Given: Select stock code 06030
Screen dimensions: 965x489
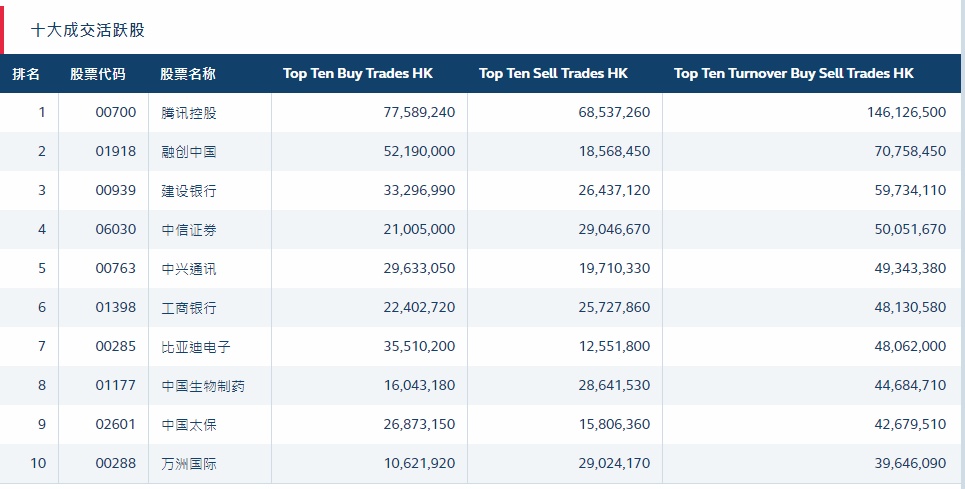Looking at the screenshot, I should point(115,230).
